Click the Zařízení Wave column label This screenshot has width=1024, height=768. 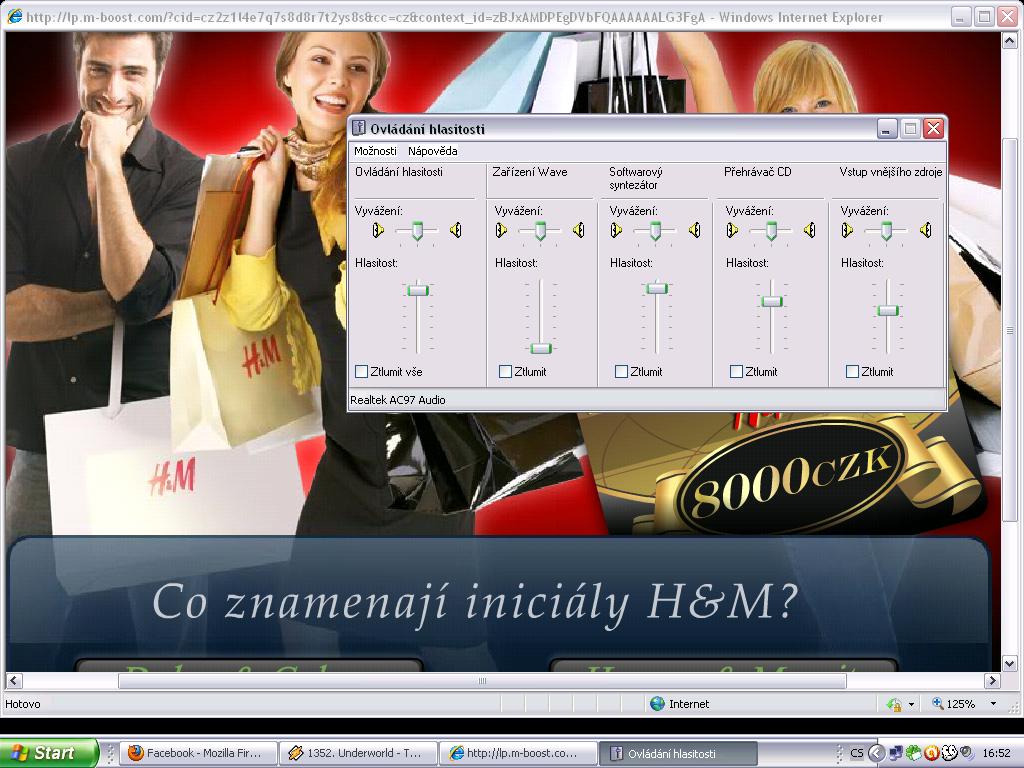530,172
